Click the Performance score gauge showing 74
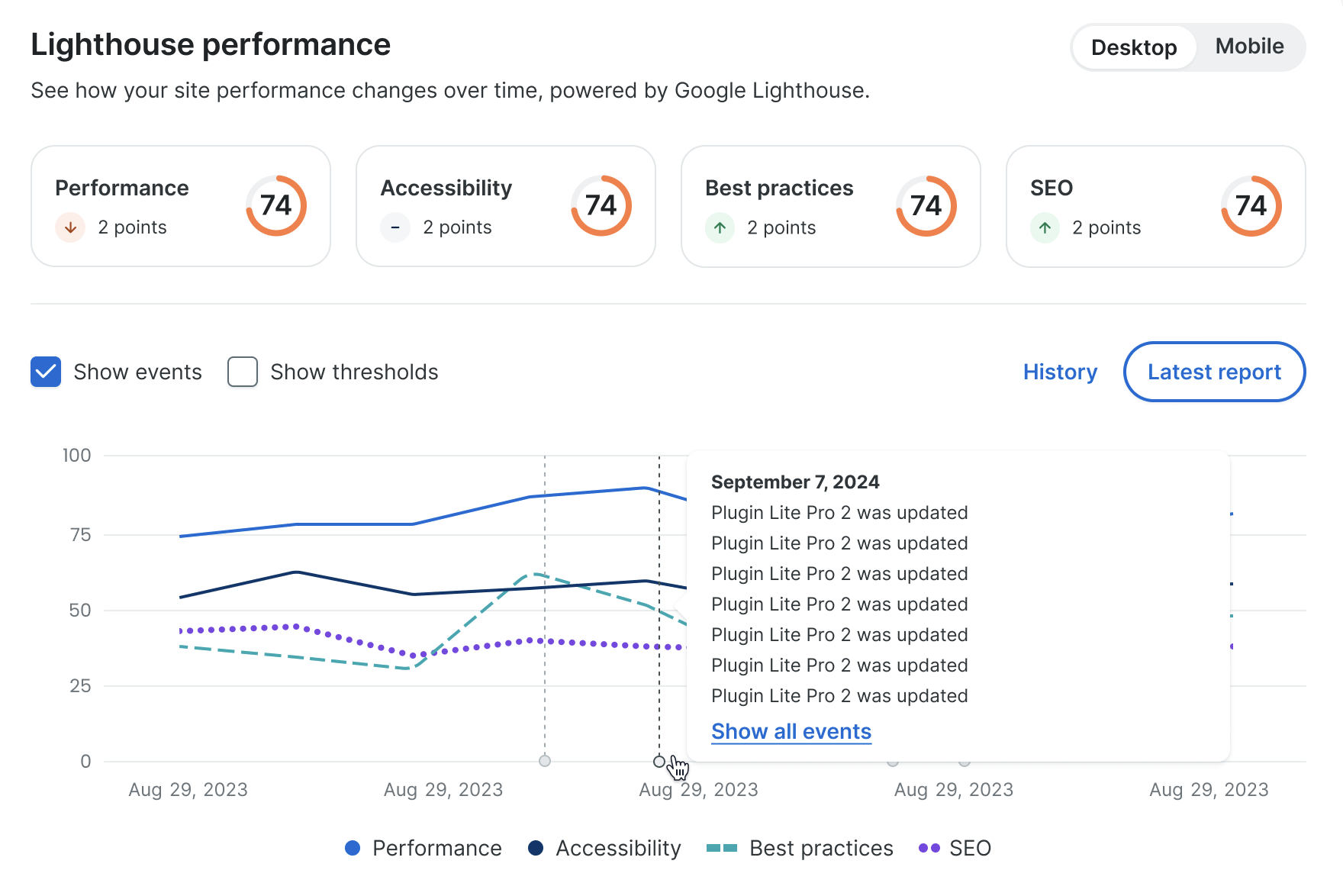 pos(276,205)
